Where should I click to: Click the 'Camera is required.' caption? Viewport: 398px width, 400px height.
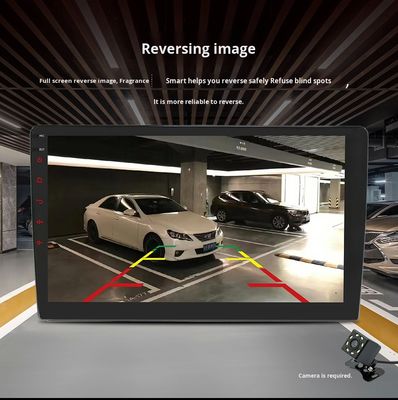click(325, 376)
